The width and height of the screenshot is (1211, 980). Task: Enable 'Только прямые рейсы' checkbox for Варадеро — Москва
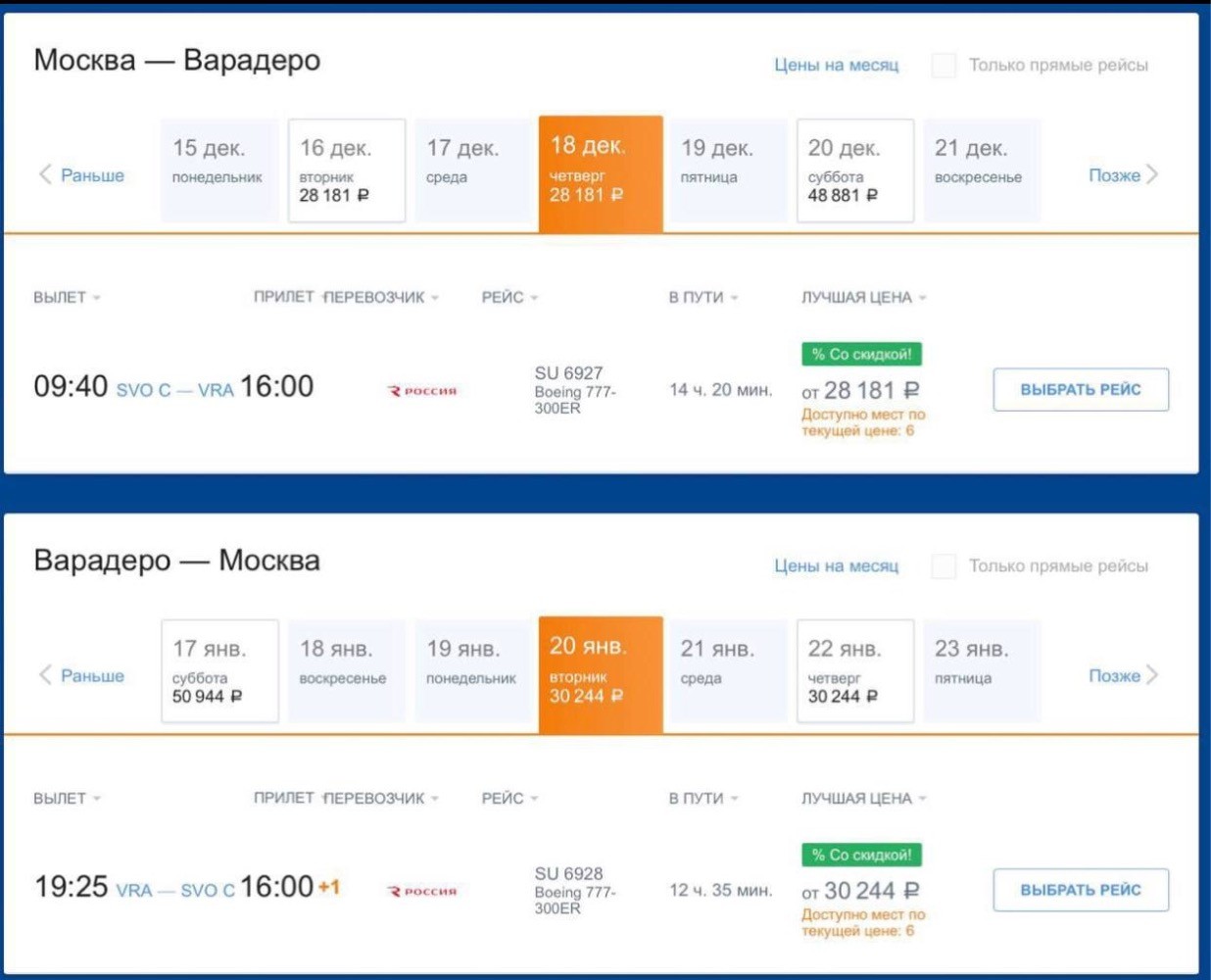[x=944, y=566]
